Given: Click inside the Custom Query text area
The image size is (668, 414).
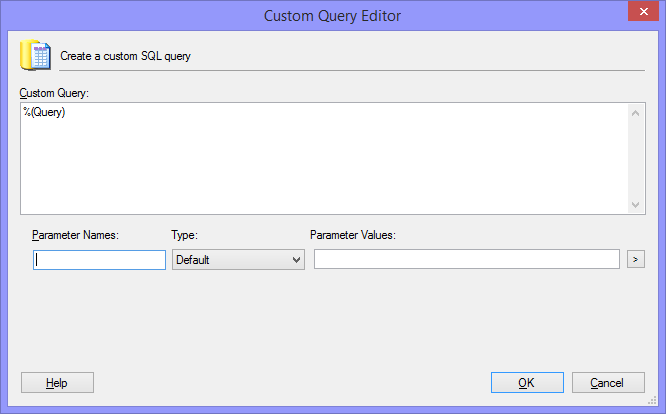Looking at the screenshot, I should click(324, 158).
